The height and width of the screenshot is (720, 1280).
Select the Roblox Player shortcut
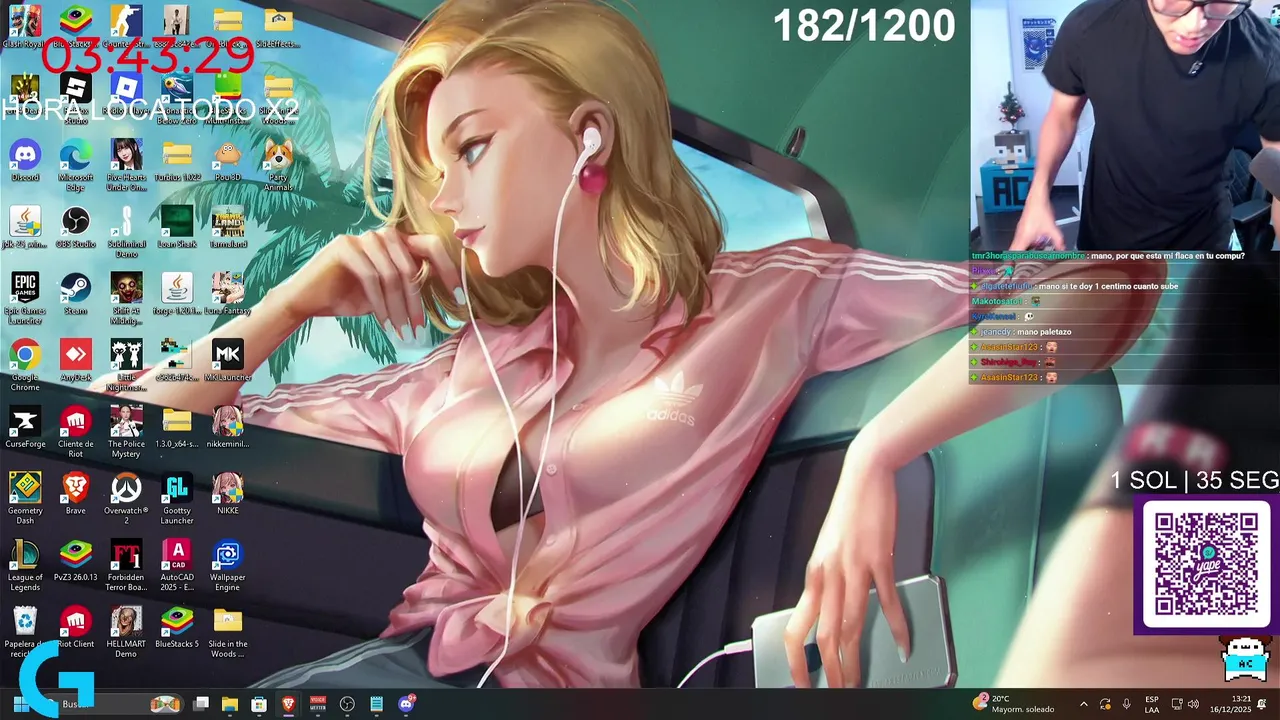[126, 94]
